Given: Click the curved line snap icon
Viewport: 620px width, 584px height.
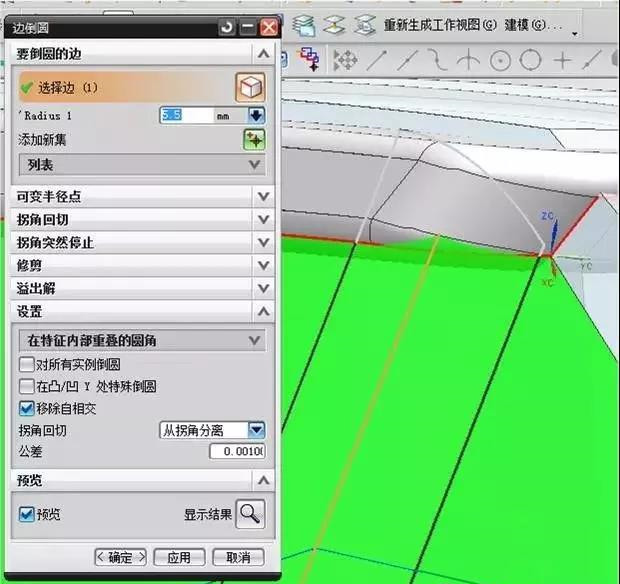Looking at the screenshot, I should 437,61.
